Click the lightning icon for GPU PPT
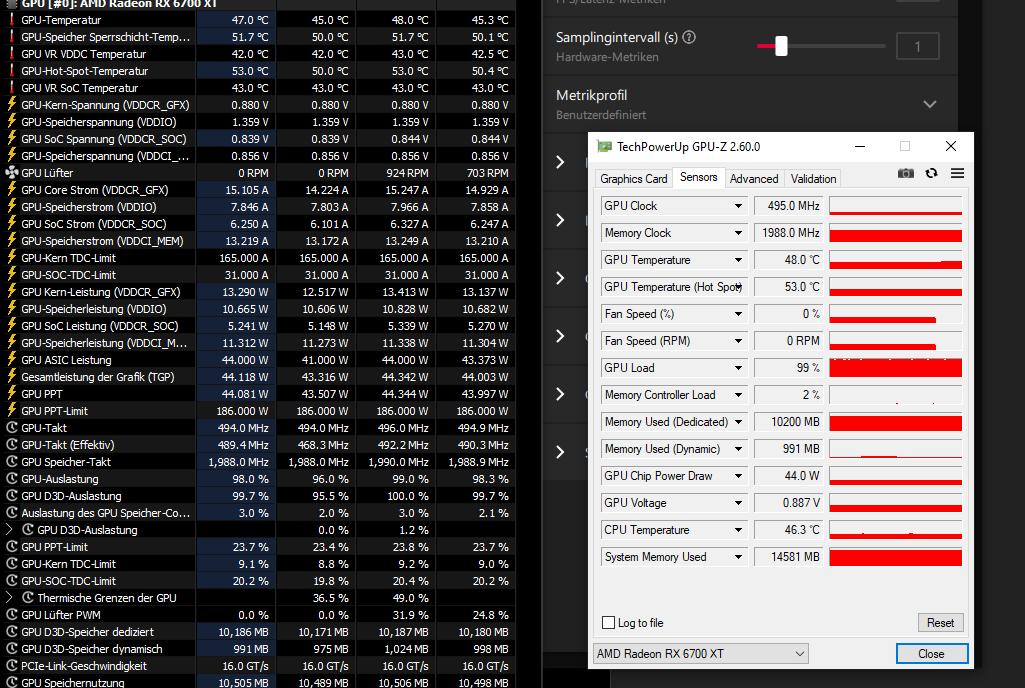Viewport: 1025px width, 688px height. 12,394
